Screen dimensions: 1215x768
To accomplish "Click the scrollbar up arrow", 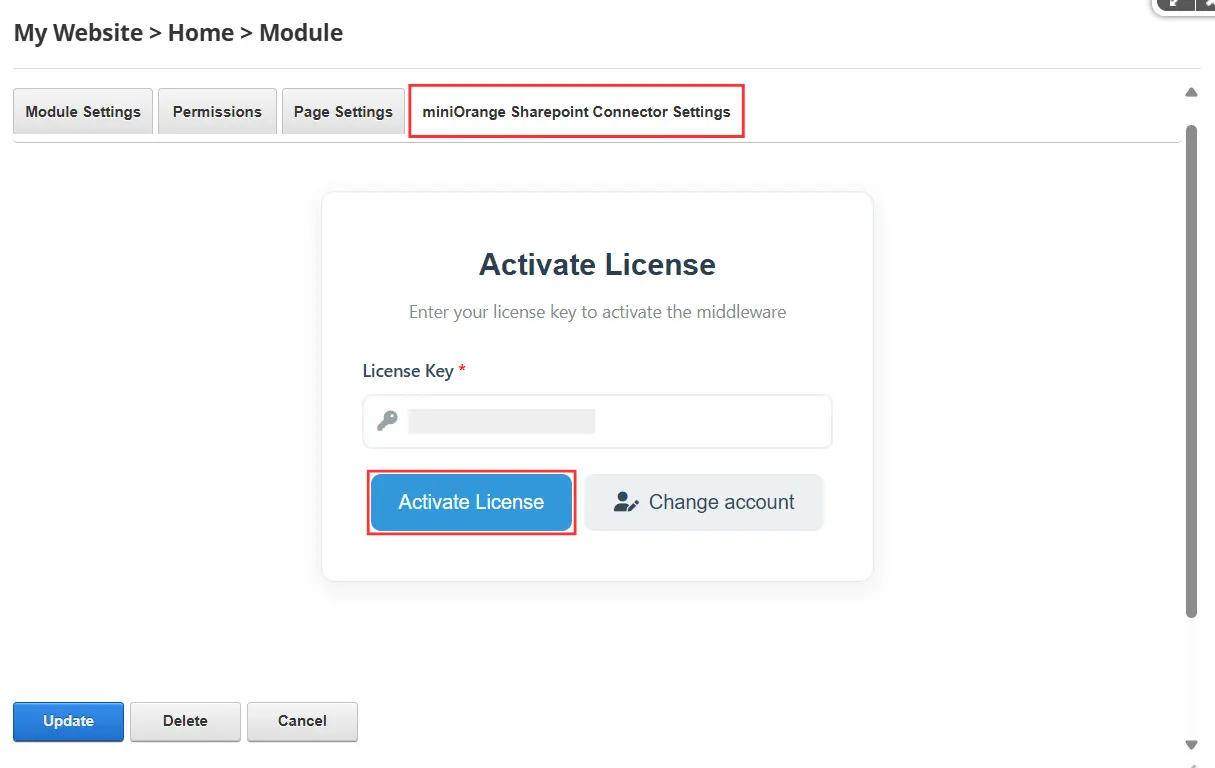I will (1191, 93).
